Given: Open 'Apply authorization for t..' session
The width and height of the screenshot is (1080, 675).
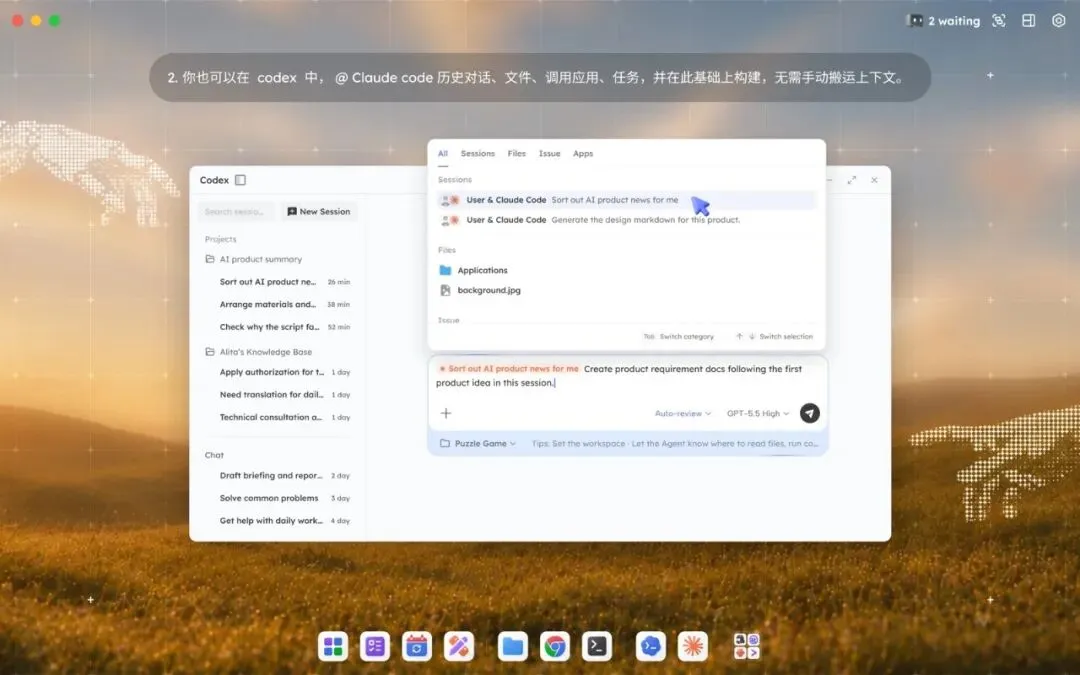Looking at the screenshot, I should [284, 372].
